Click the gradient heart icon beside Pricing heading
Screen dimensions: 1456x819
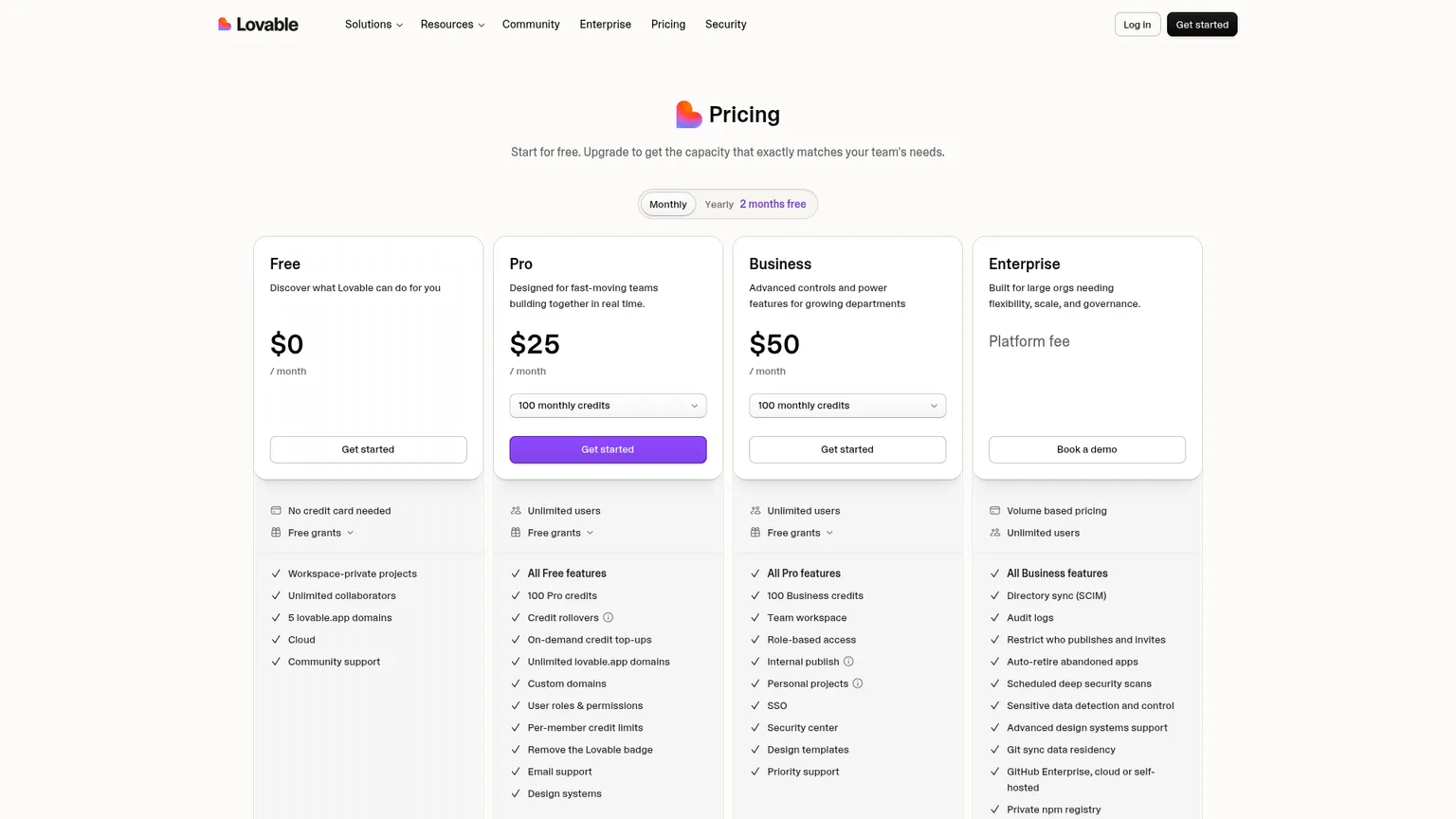click(x=689, y=115)
